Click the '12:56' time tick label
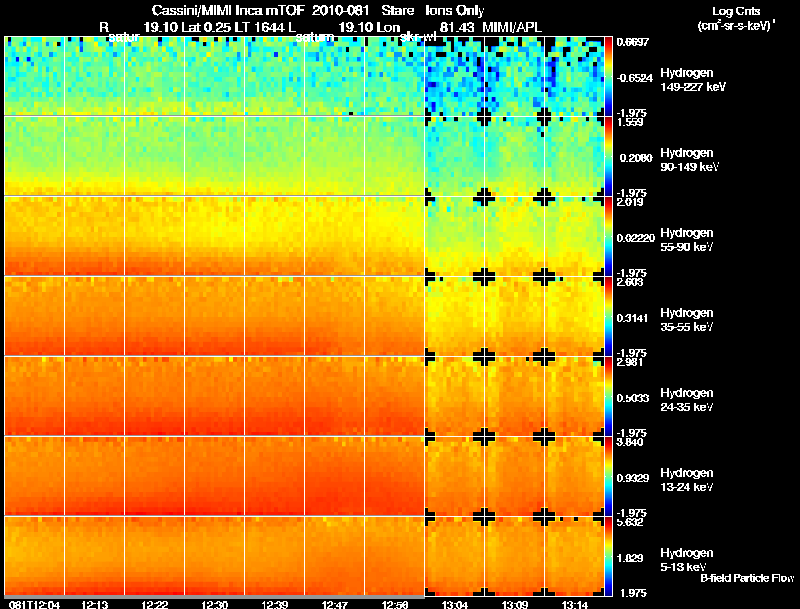 coord(395,604)
